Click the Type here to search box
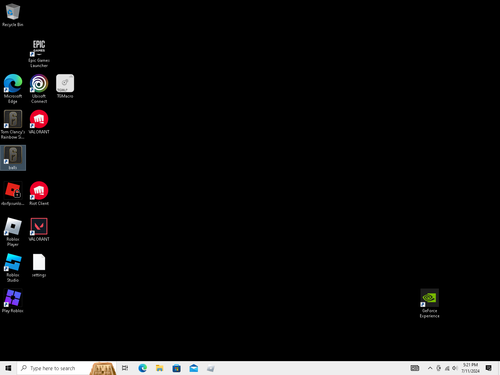500x375 pixels. click(x=67, y=368)
